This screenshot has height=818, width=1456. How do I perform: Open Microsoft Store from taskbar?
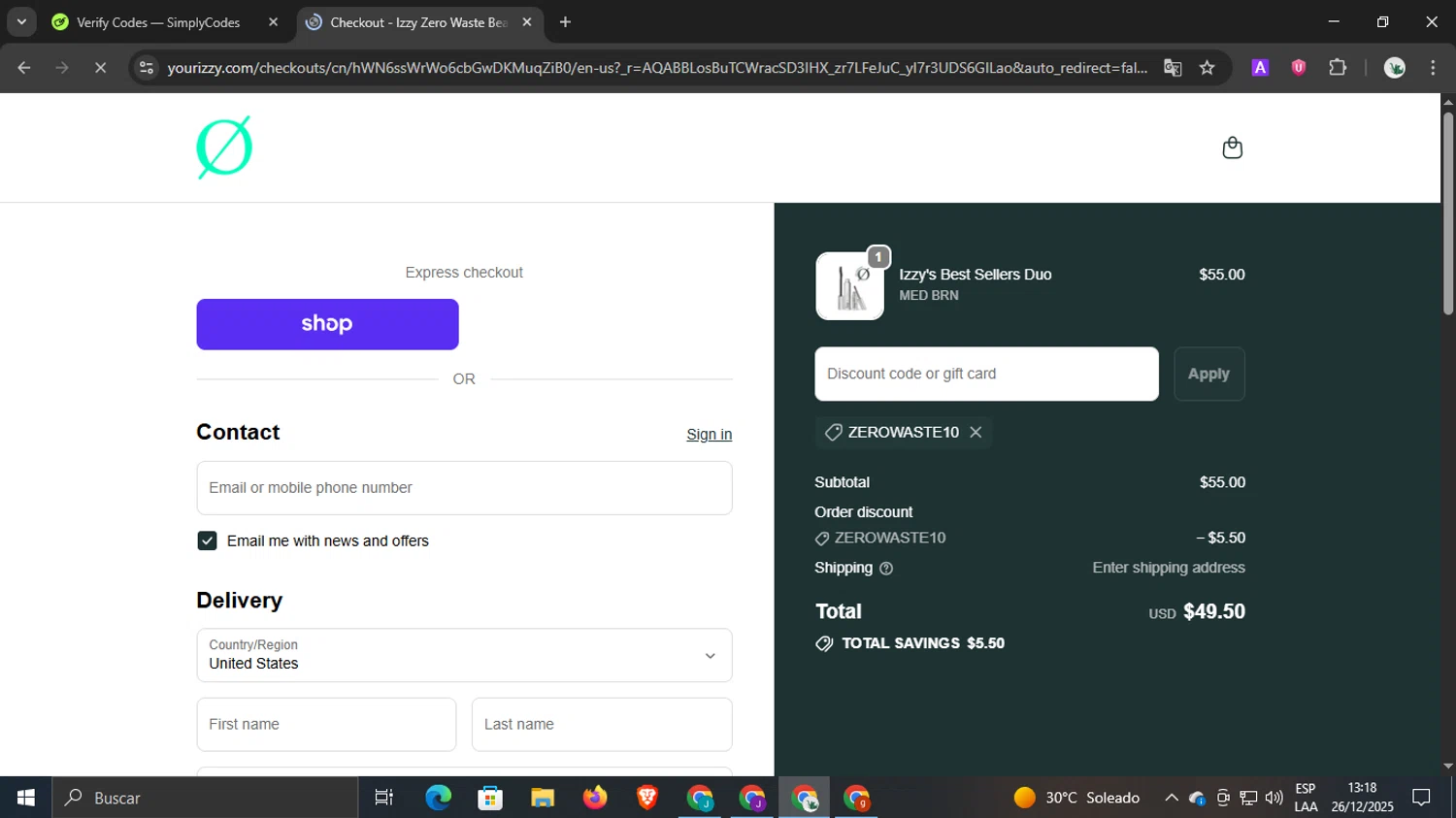click(490, 798)
